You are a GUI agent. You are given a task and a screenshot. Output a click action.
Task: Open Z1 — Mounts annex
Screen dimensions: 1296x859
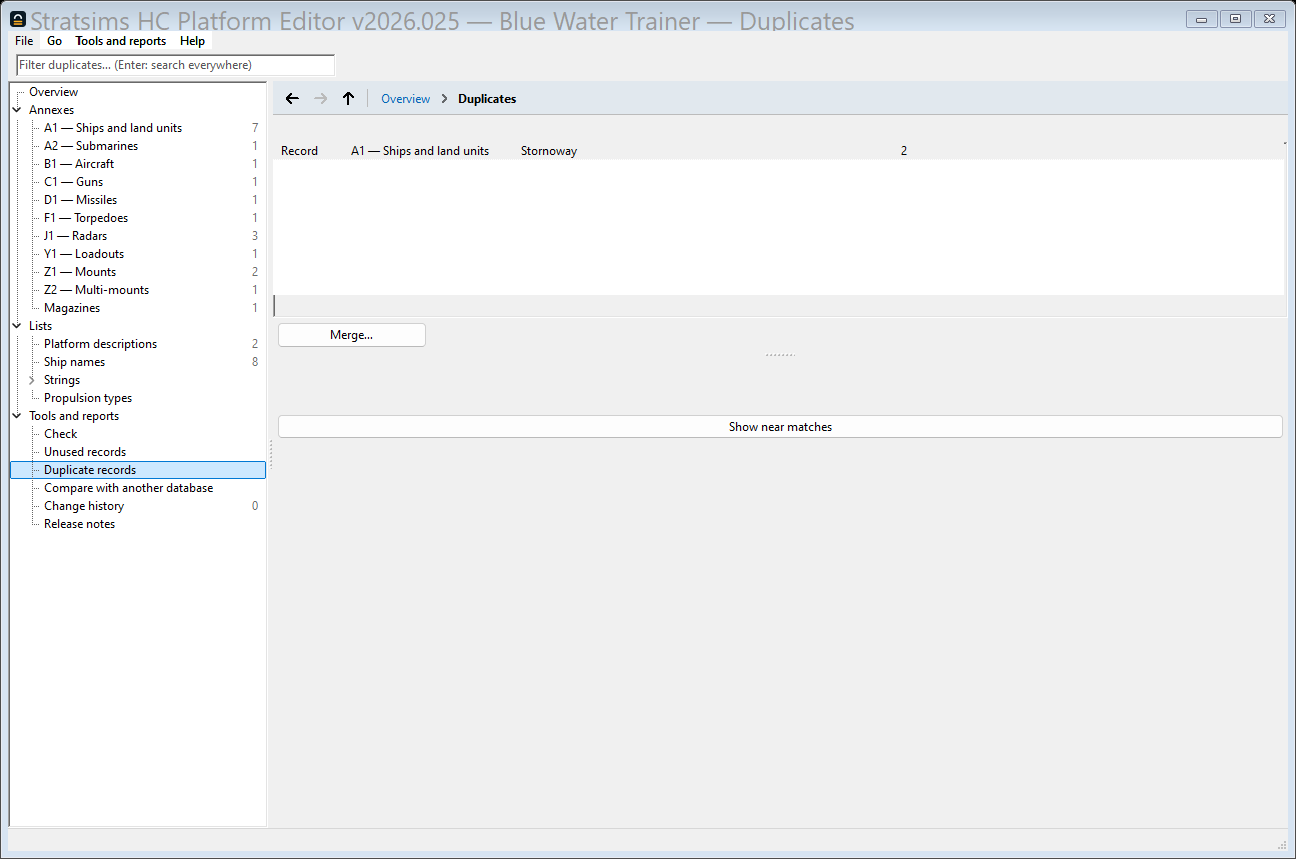point(80,272)
